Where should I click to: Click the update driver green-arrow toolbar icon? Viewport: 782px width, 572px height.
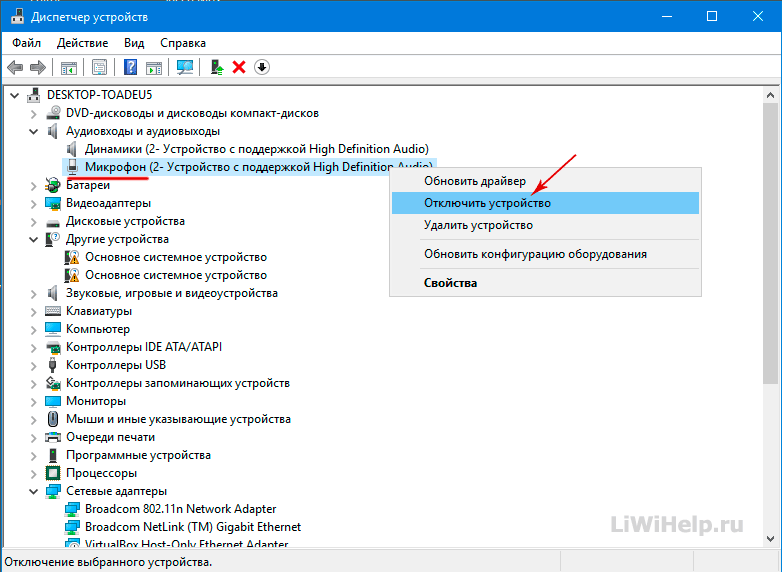216,67
